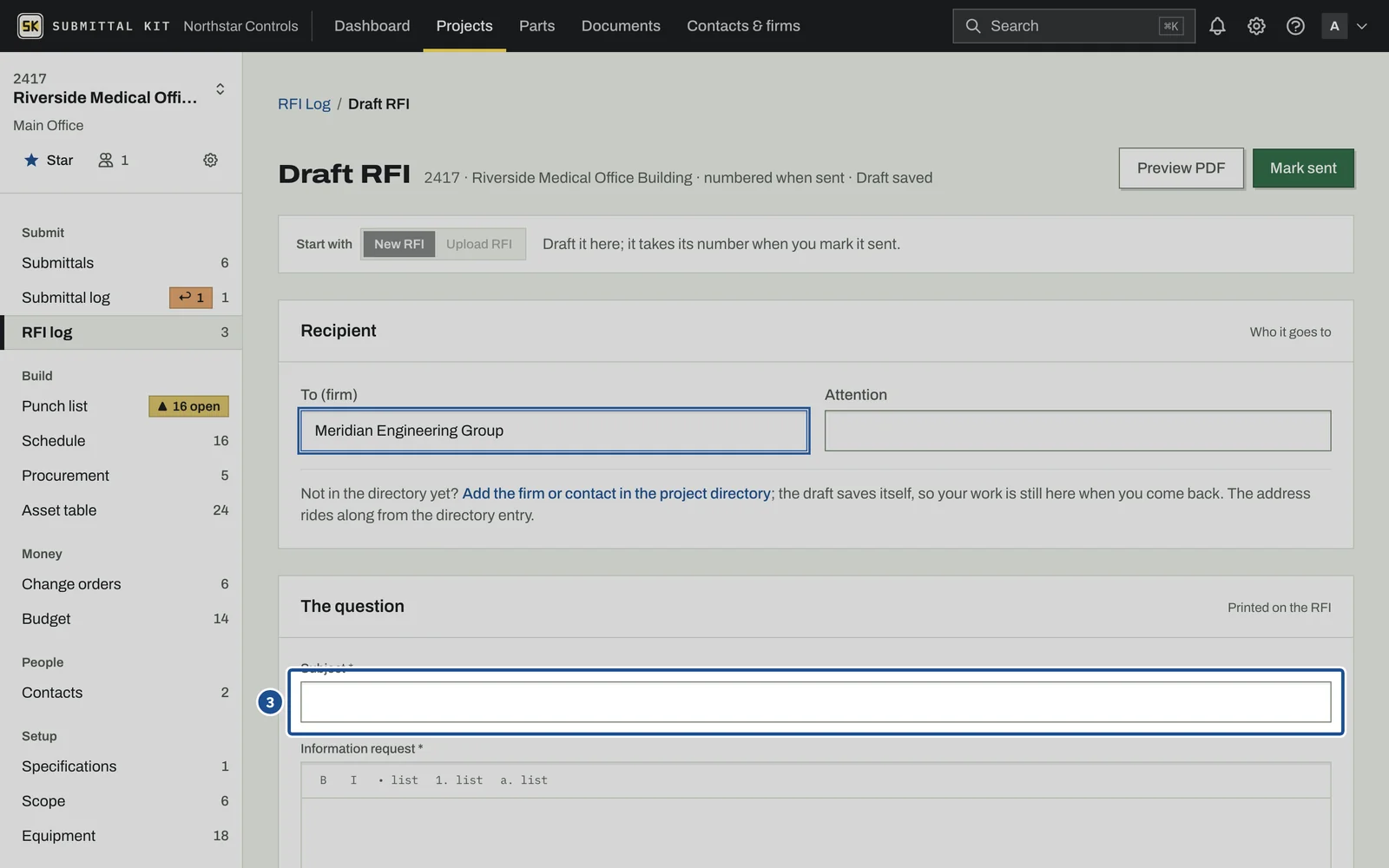Select the New RFI option

(398, 244)
